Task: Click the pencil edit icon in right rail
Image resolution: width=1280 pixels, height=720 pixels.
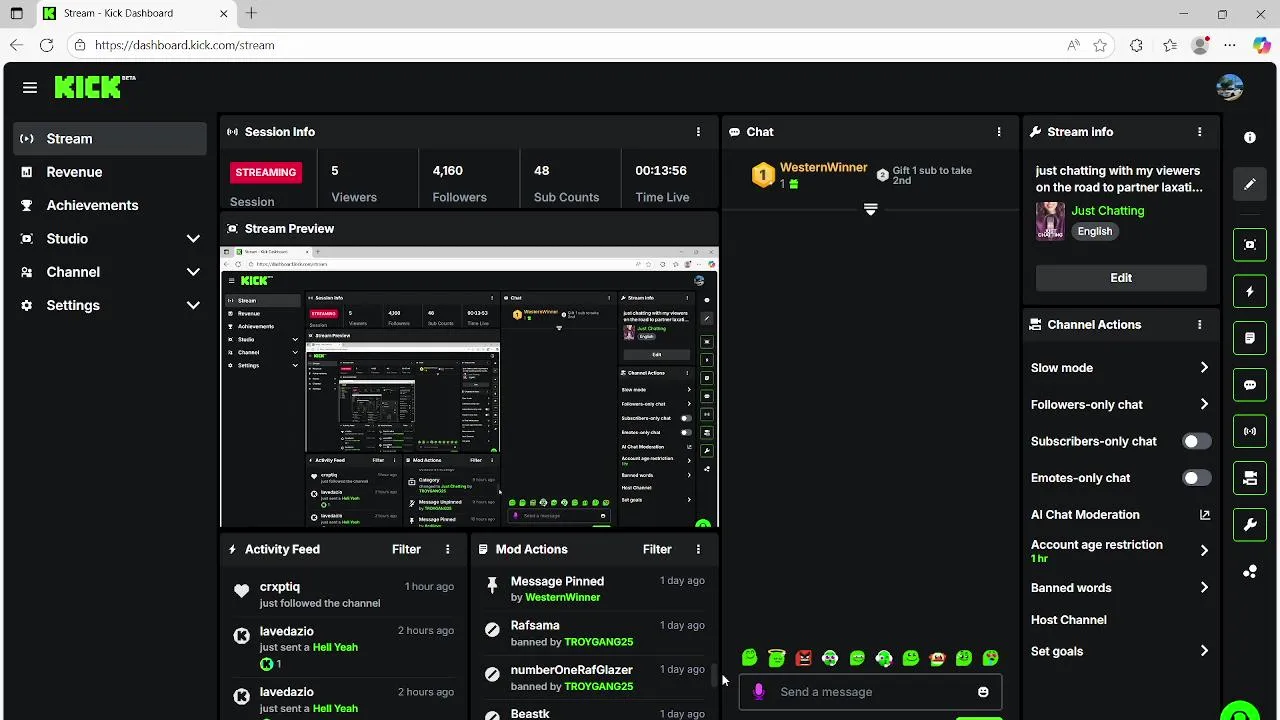Action: (1250, 184)
